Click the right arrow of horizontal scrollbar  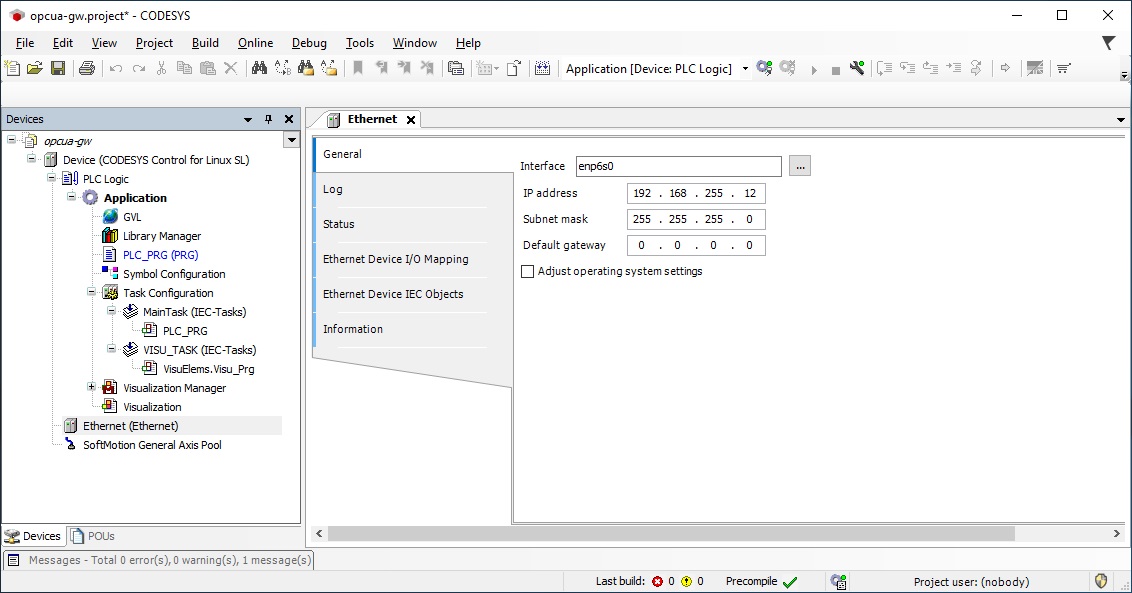tap(1117, 534)
